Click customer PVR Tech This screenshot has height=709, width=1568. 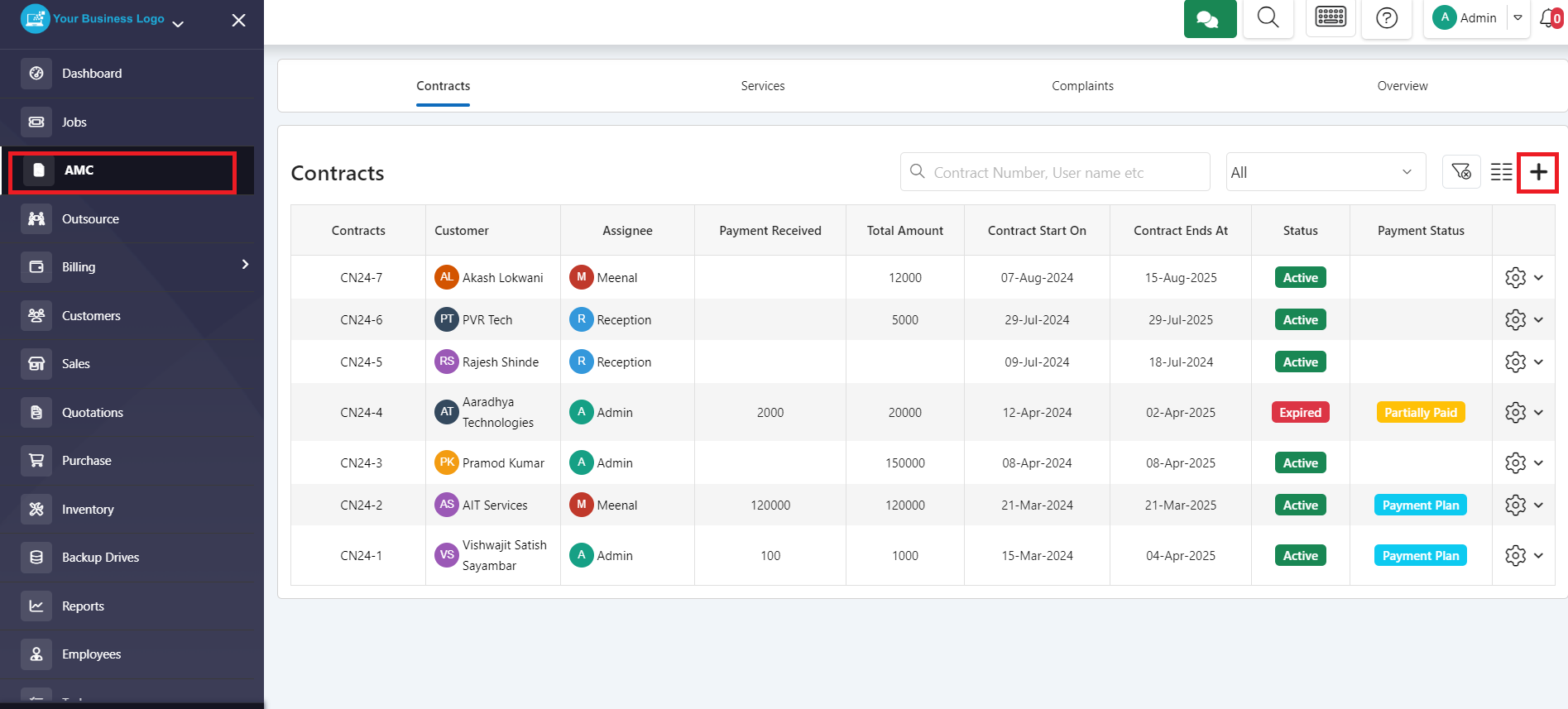coord(487,320)
